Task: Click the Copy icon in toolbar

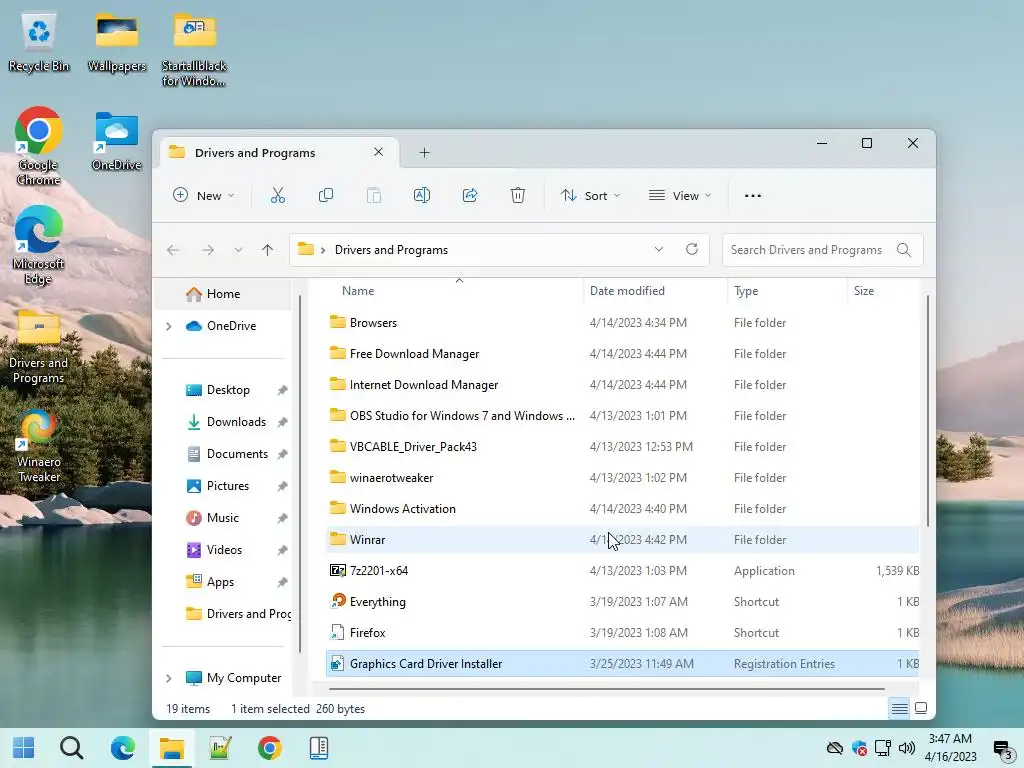Action: coord(325,195)
